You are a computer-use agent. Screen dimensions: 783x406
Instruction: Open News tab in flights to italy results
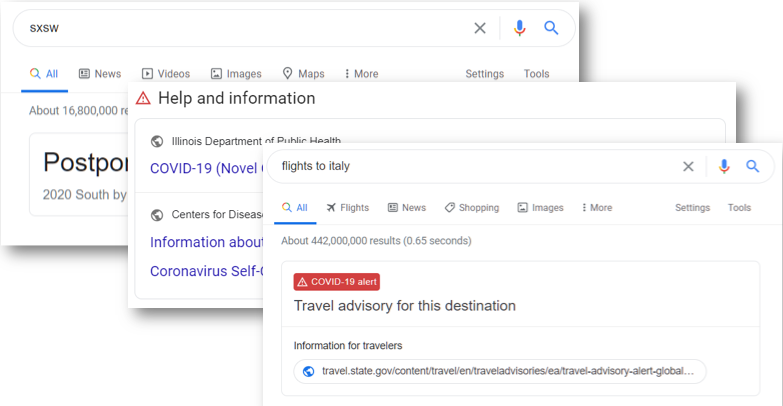click(407, 208)
